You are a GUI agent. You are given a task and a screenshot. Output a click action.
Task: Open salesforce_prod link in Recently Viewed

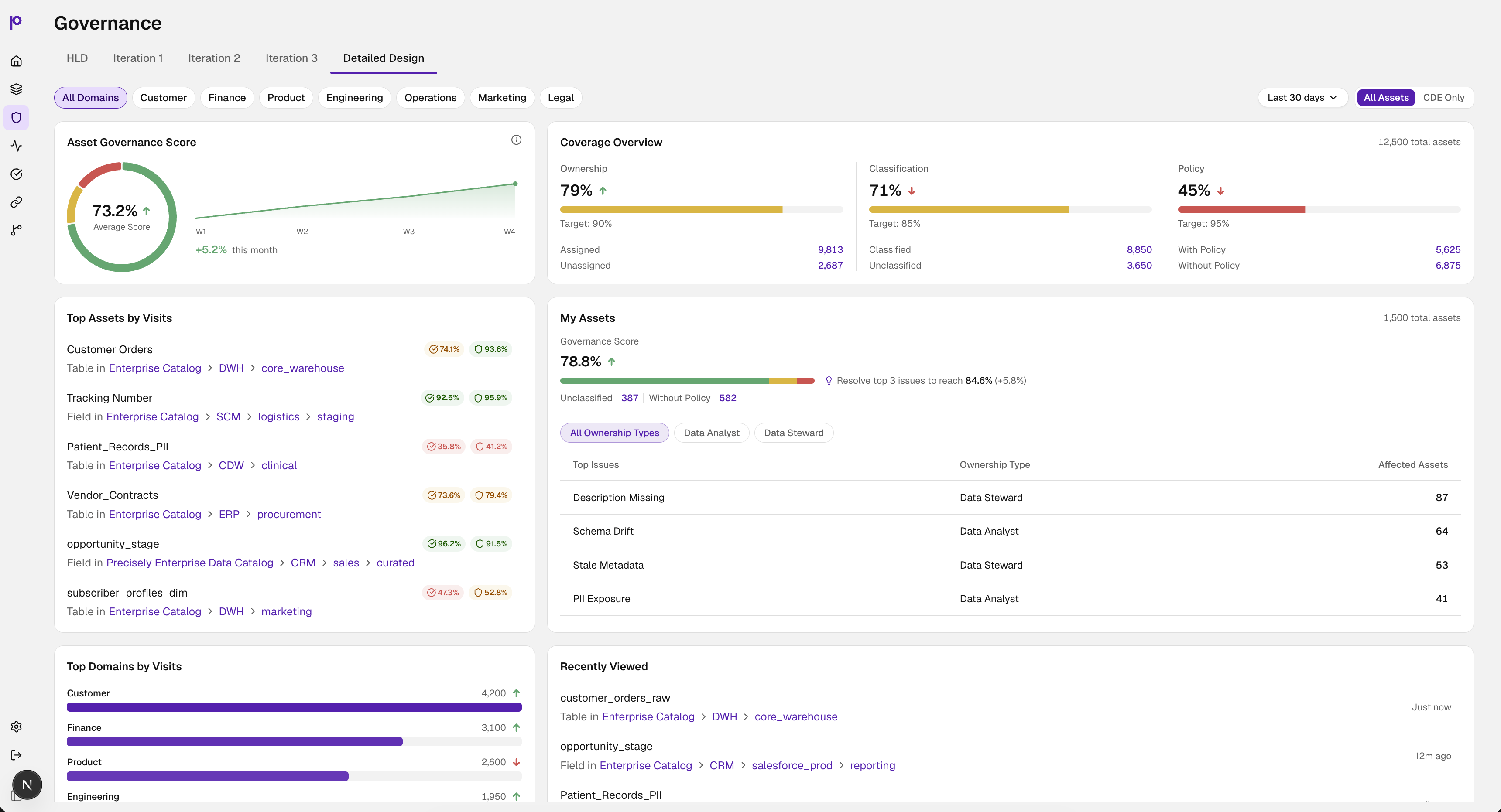tap(791, 766)
